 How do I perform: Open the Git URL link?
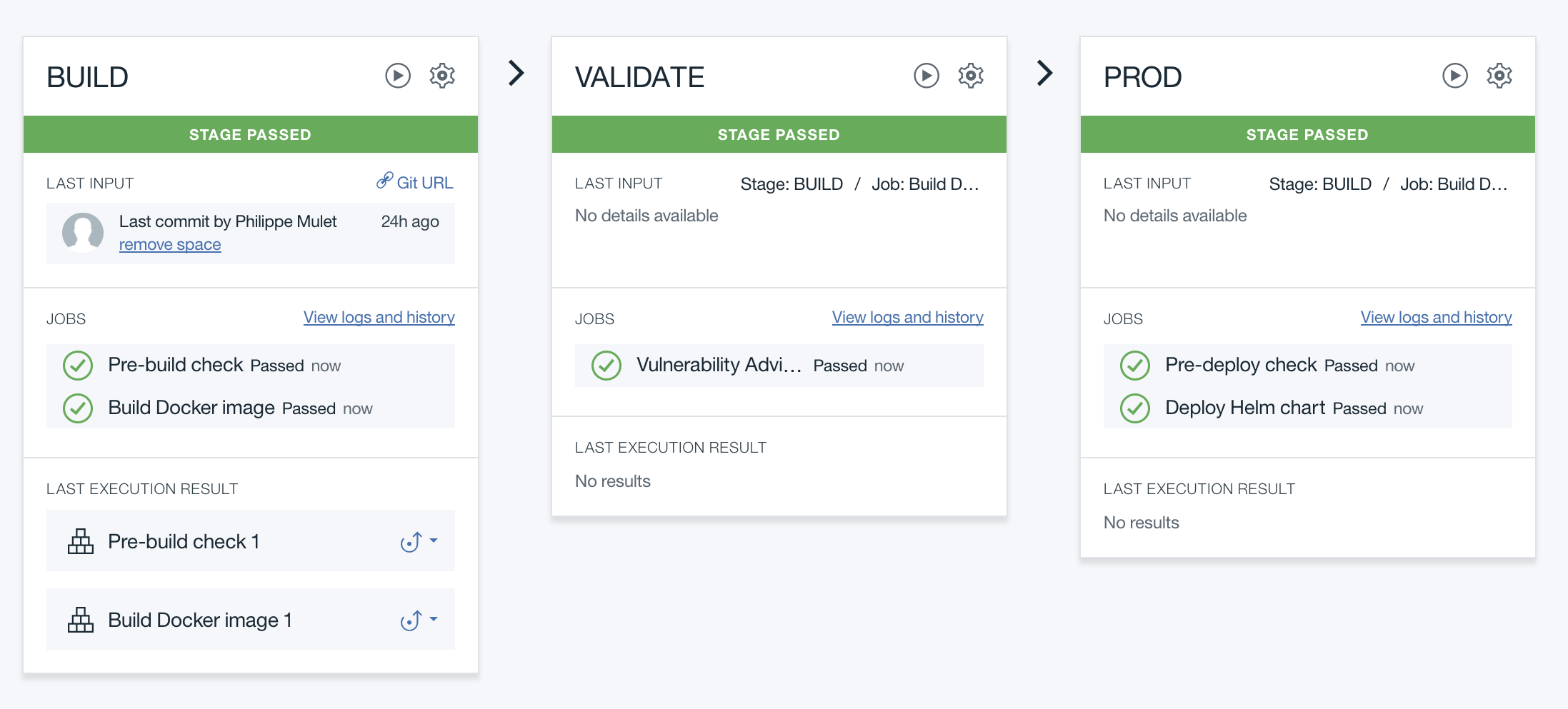coord(415,183)
